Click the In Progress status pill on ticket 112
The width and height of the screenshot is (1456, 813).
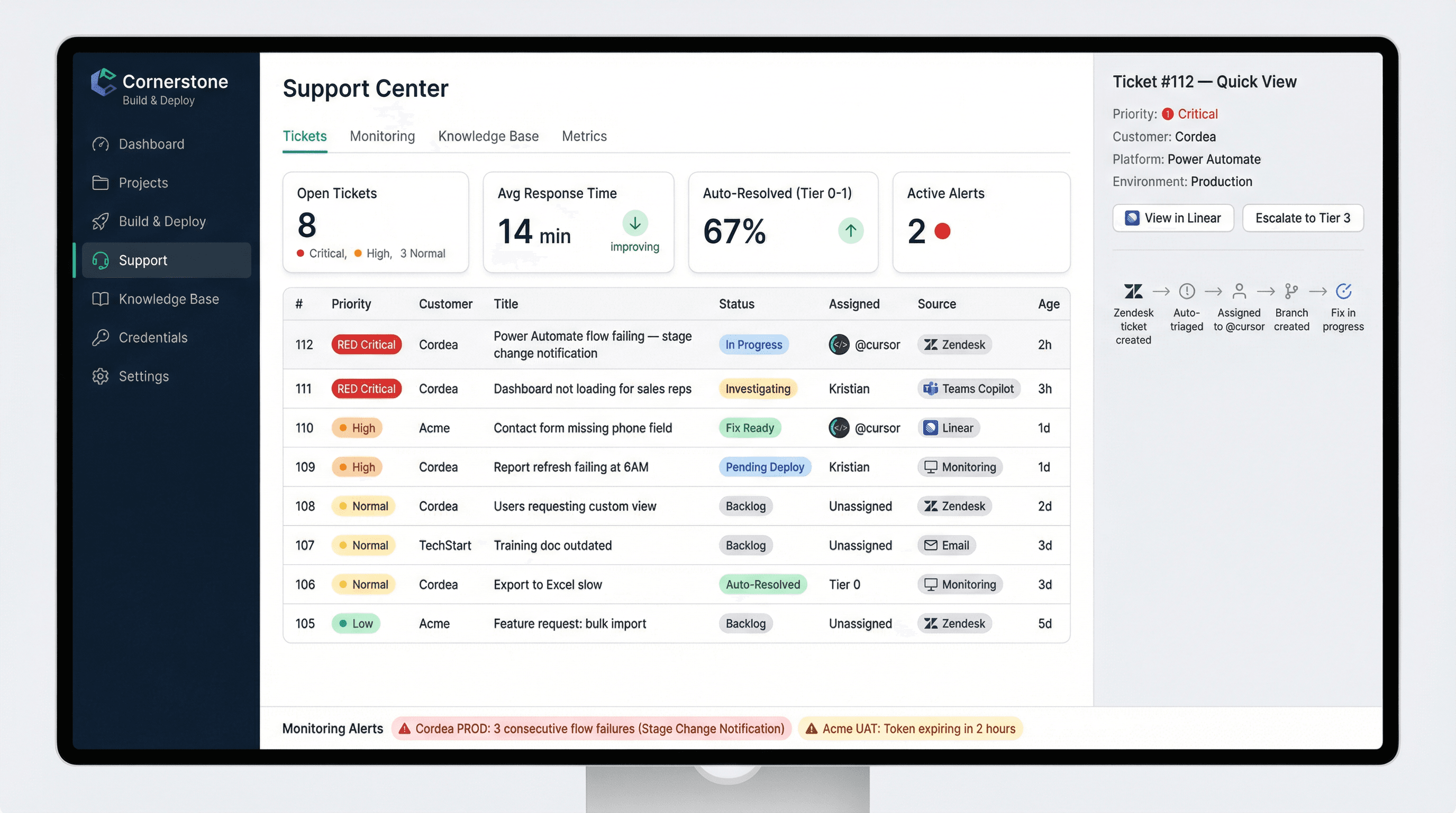pos(753,345)
